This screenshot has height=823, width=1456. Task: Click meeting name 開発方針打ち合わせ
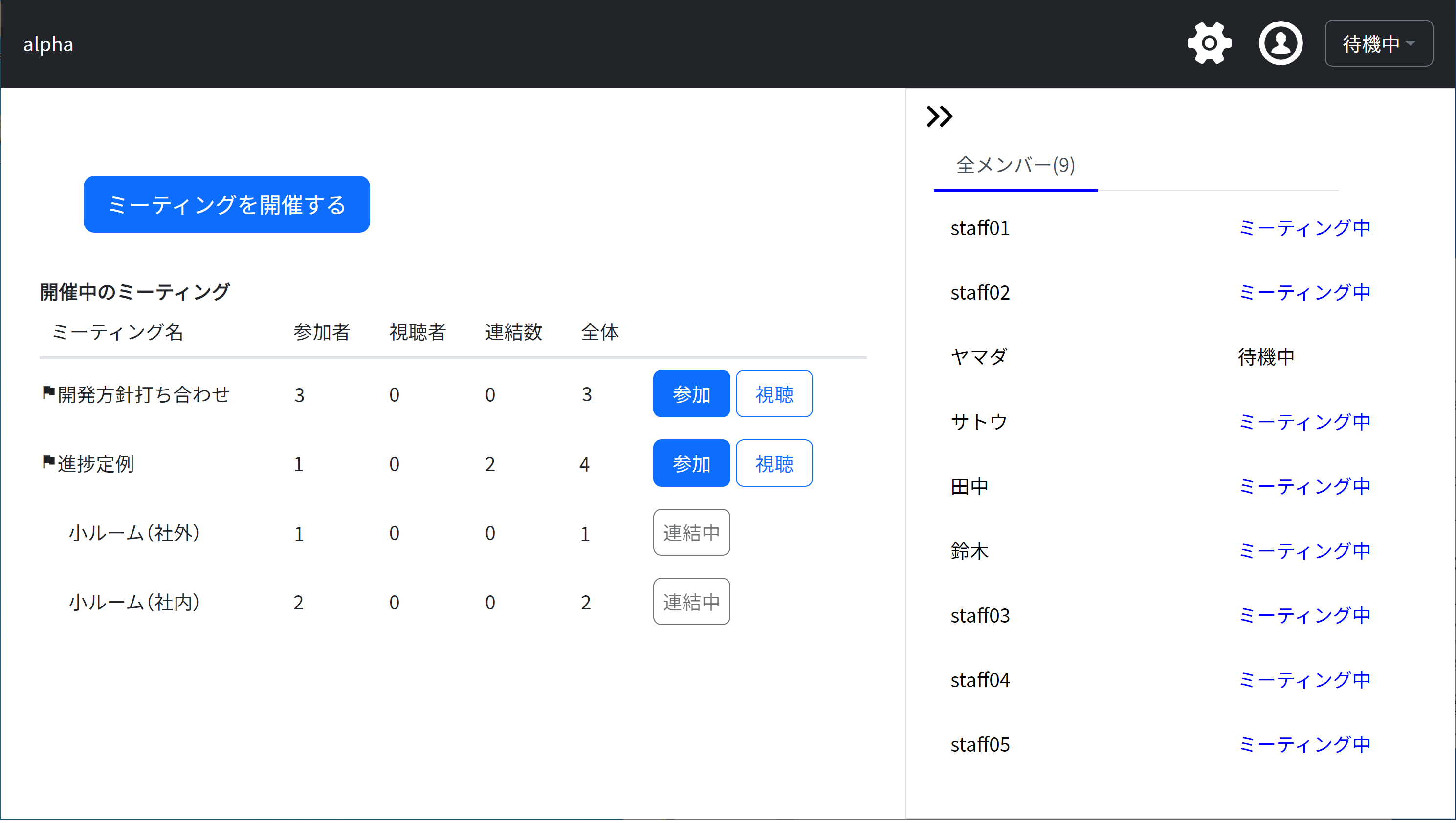pos(144,394)
